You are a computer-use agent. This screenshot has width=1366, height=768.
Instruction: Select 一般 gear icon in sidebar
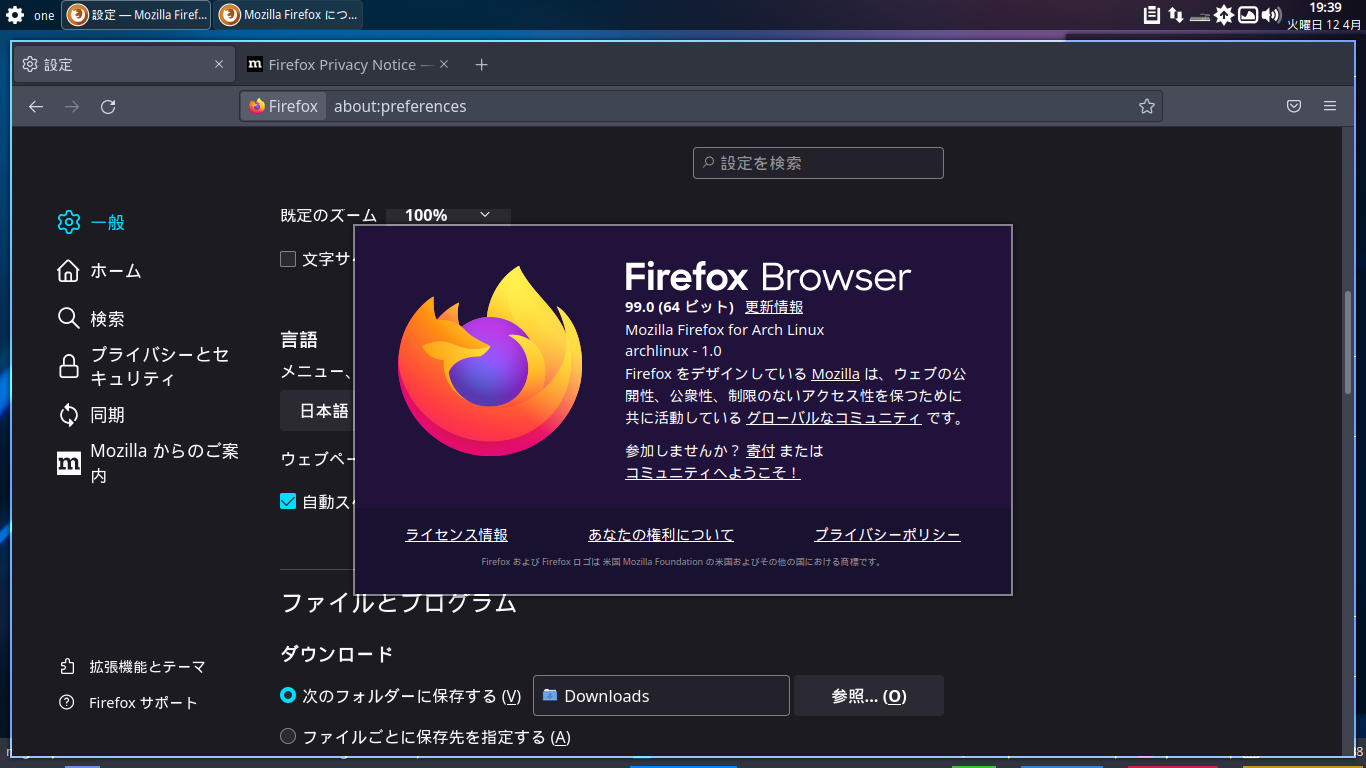(x=68, y=222)
